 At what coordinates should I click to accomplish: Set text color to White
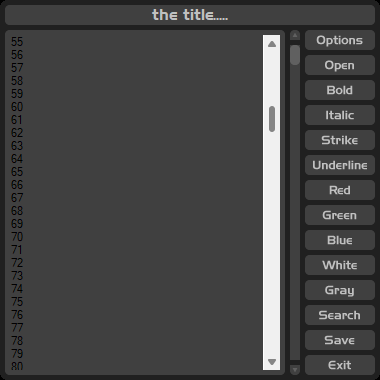340,265
